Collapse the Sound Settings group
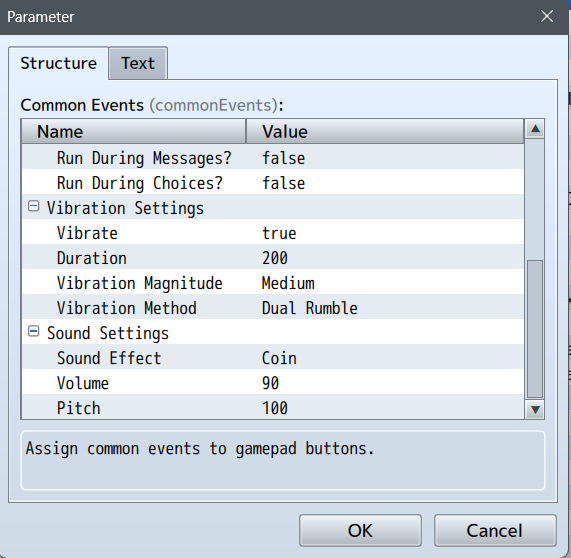Screen dimensions: 571x558 pos(34,331)
